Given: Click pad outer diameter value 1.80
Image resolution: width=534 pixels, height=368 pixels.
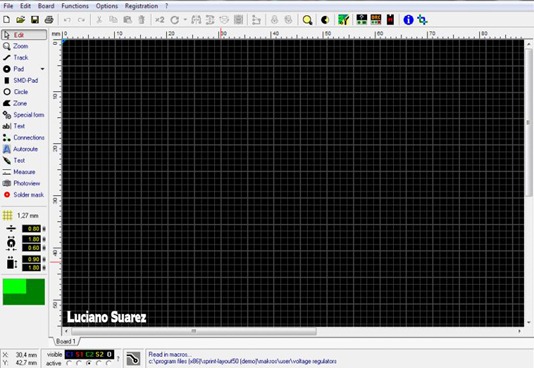Looking at the screenshot, I should (31, 239).
